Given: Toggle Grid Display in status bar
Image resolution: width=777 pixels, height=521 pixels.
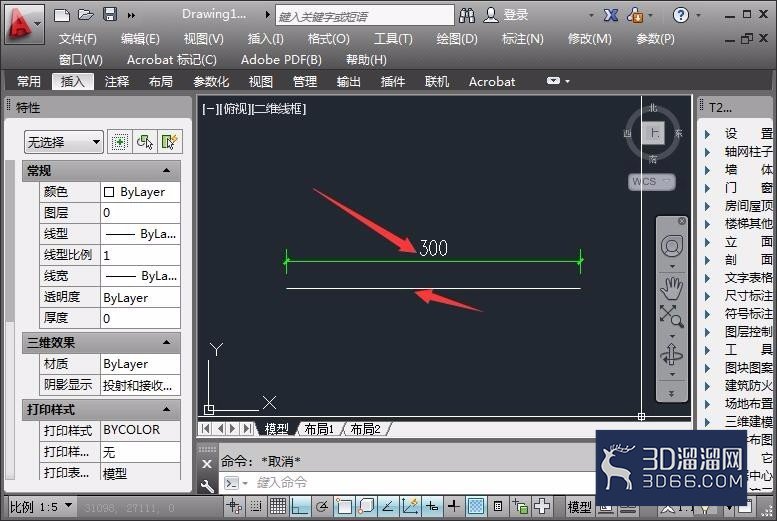Looking at the screenshot, I should tap(278, 506).
